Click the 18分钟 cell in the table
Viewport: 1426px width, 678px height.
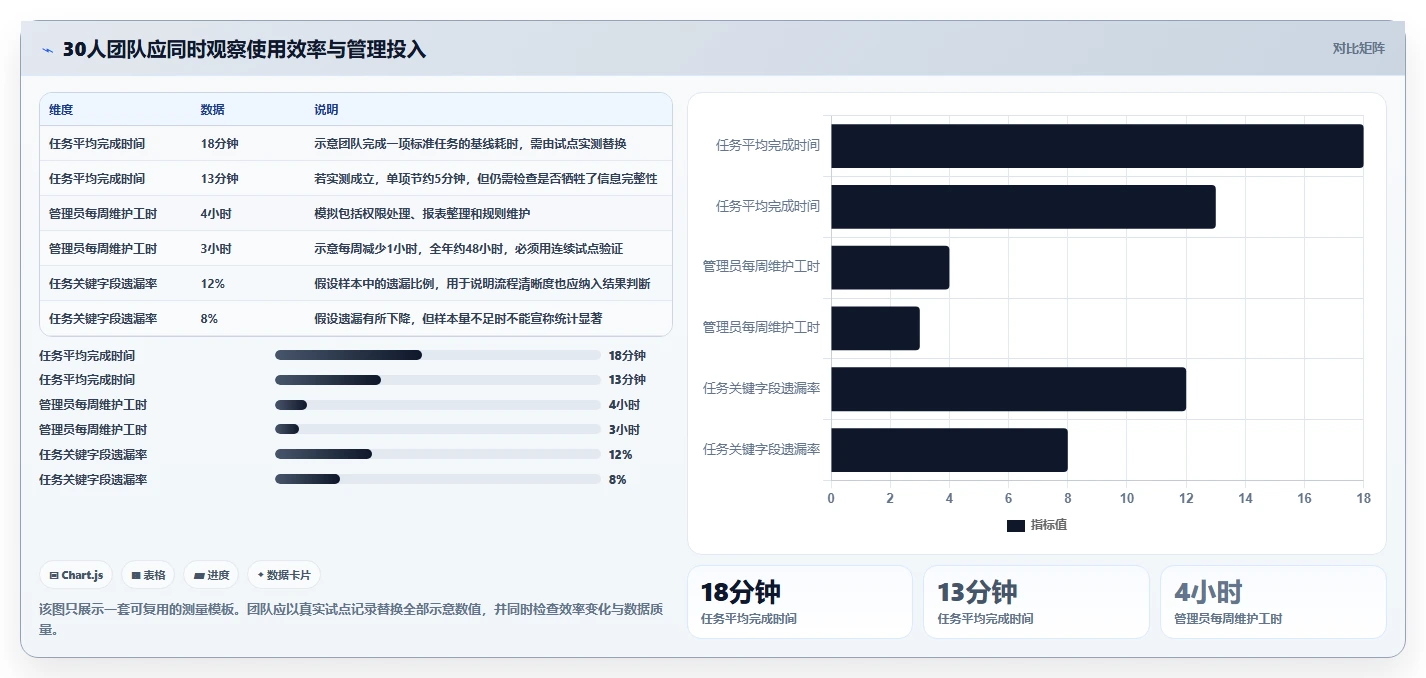(x=220, y=144)
